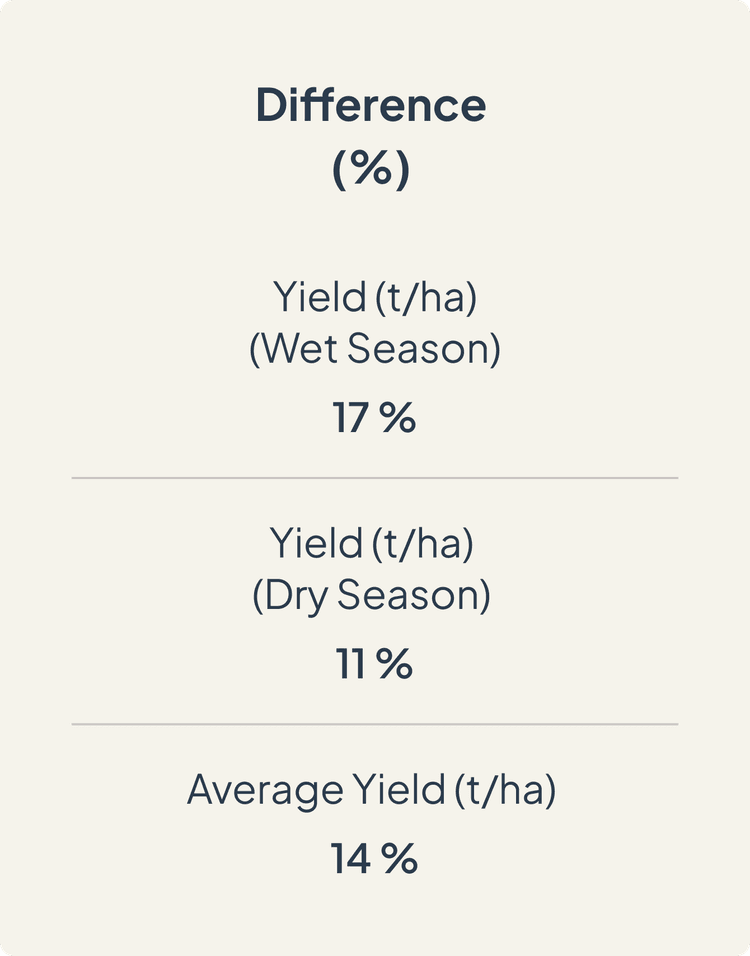Screen dimensions: 750x956
Task: Select the "(Wet Season)" label
Action: [x=374, y=349]
